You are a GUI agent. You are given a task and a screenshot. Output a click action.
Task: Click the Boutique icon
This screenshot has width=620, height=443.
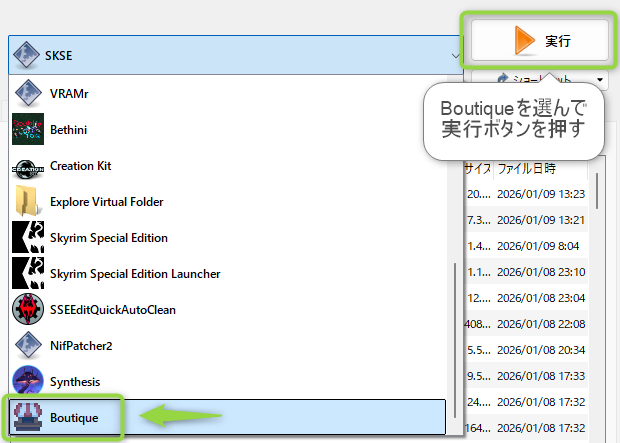coord(25,417)
